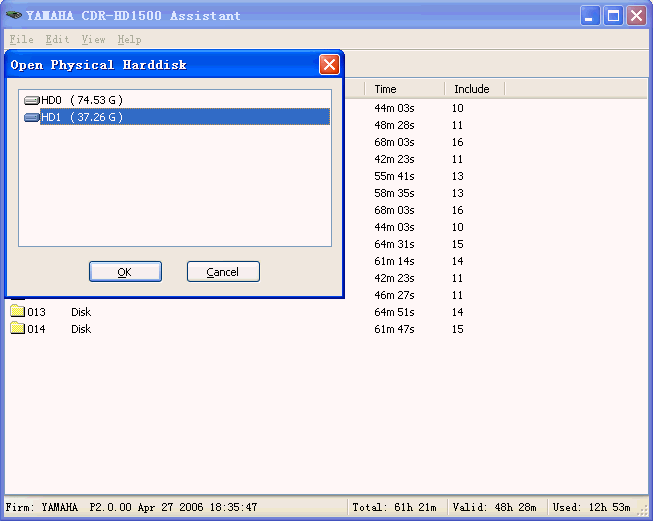Image resolution: width=653 pixels, height=521 pixels.
Task: Open the File menu
Action: (22, 40)
